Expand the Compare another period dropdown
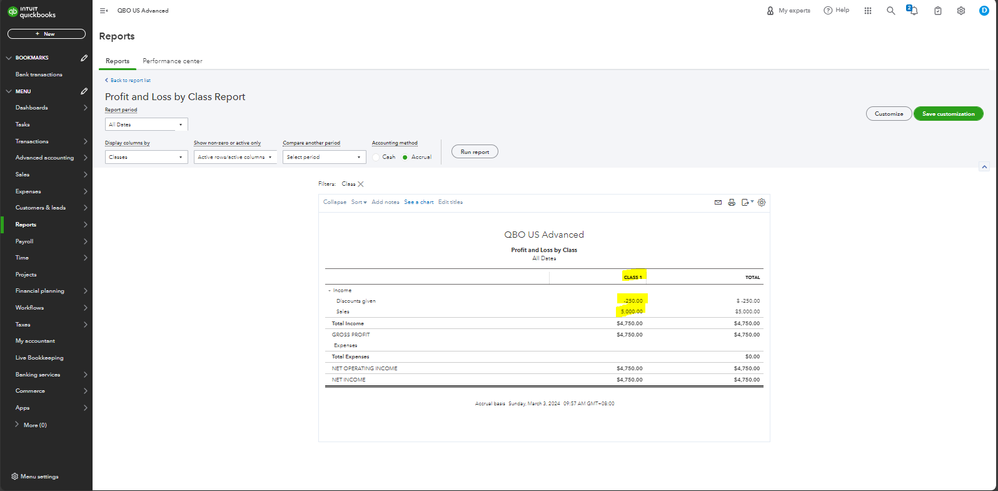The width and height of the screenshot is (998, 491). point(323,157)
